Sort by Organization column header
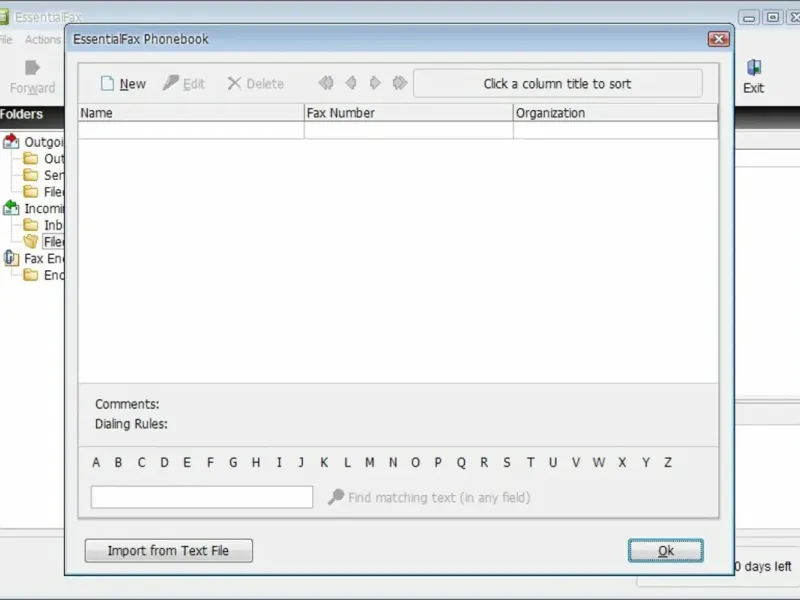The height and width of the screenshot is (600, 800). coord(615,113)
